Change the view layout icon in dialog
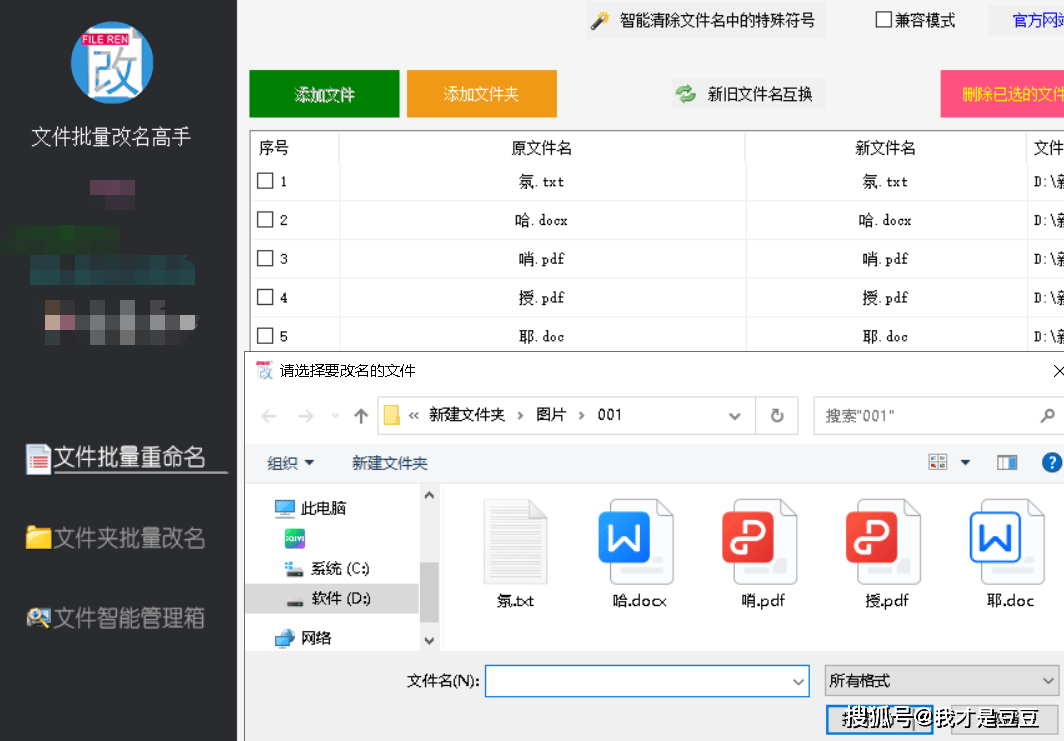This screenshot has height=741, width=1064. (938, 463)
